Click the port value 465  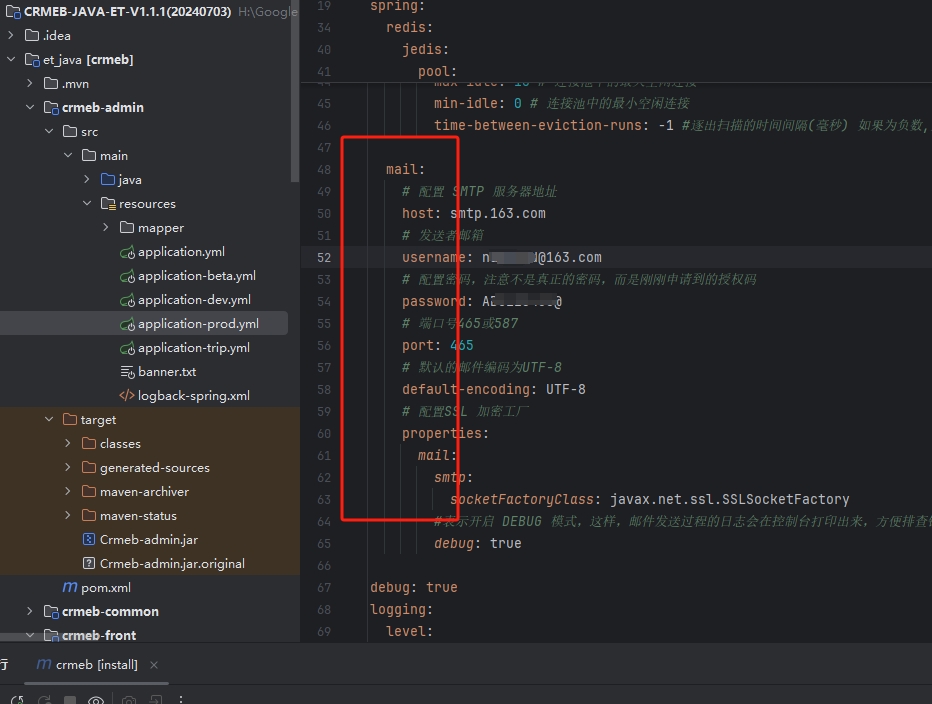click(462, 345)
